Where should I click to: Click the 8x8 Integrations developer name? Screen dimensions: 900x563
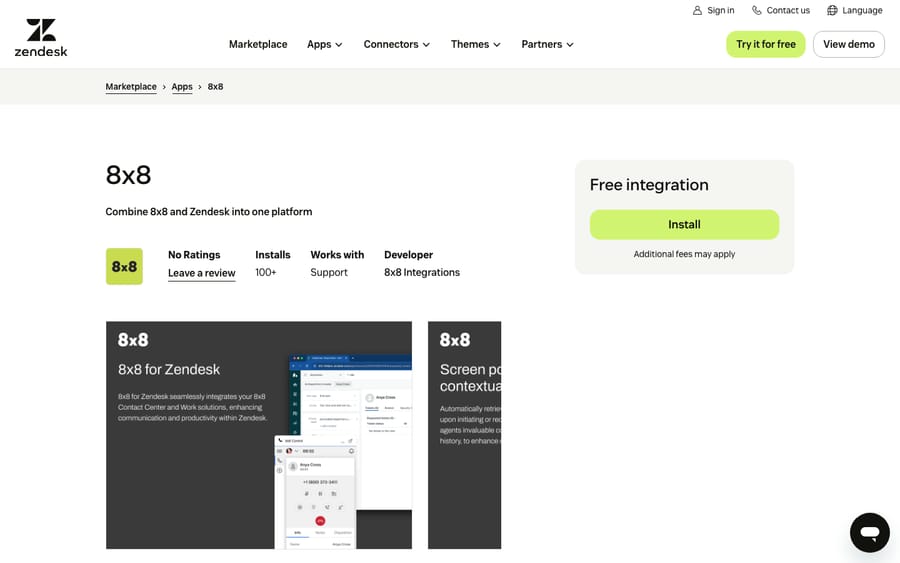[x=422, y=273]
